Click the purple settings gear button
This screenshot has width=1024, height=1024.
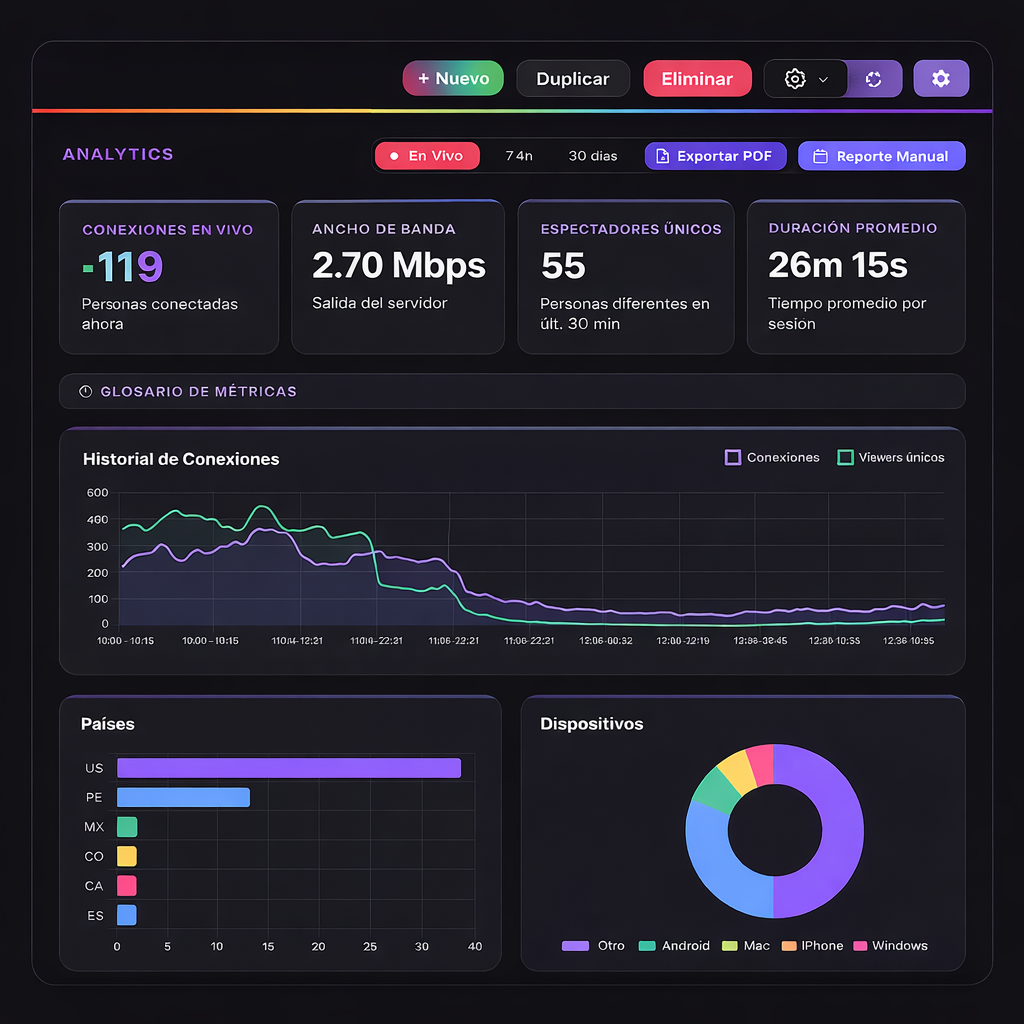click(x=940, y=79)
